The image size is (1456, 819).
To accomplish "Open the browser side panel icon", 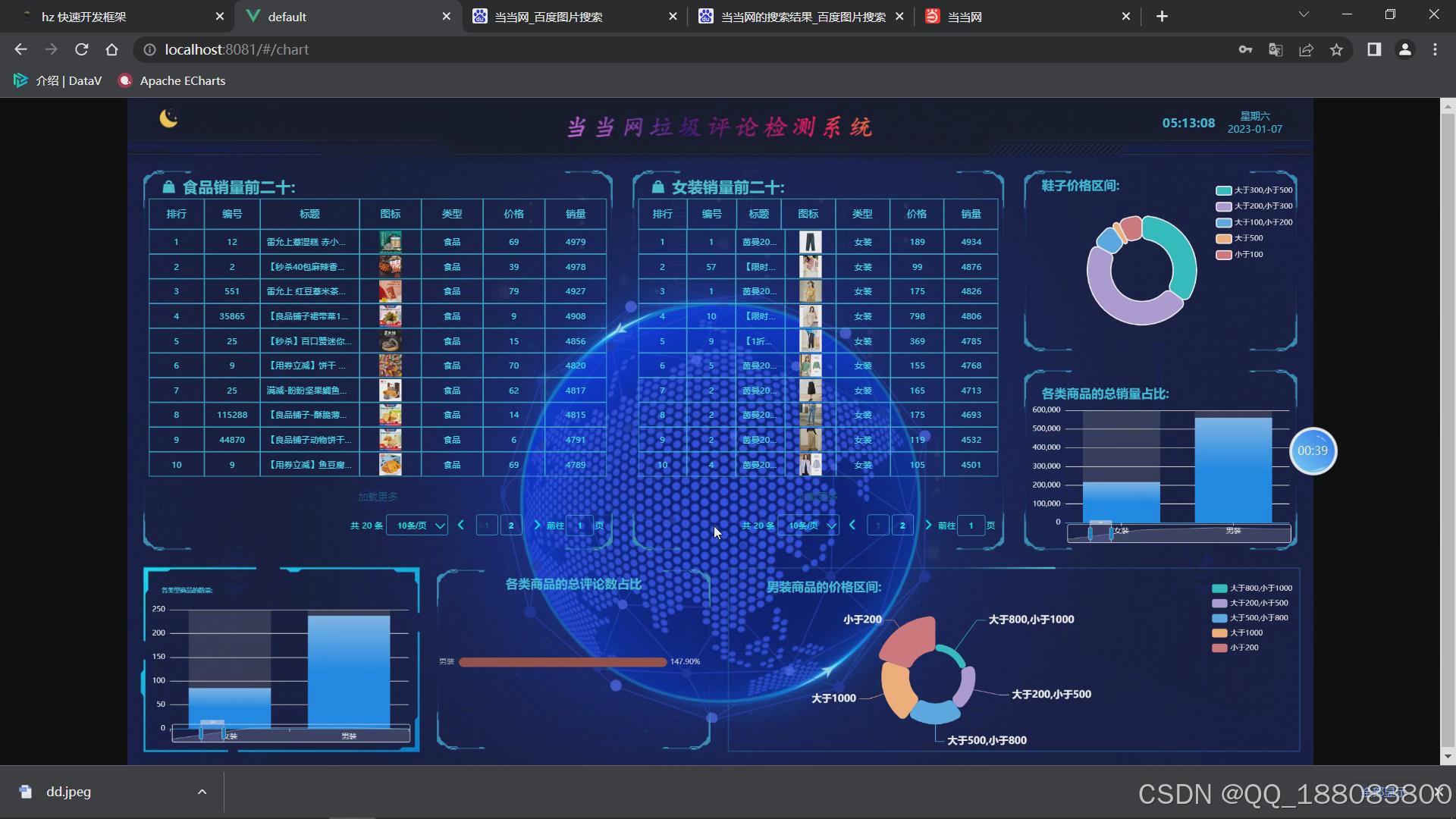I will [1374, 49].
